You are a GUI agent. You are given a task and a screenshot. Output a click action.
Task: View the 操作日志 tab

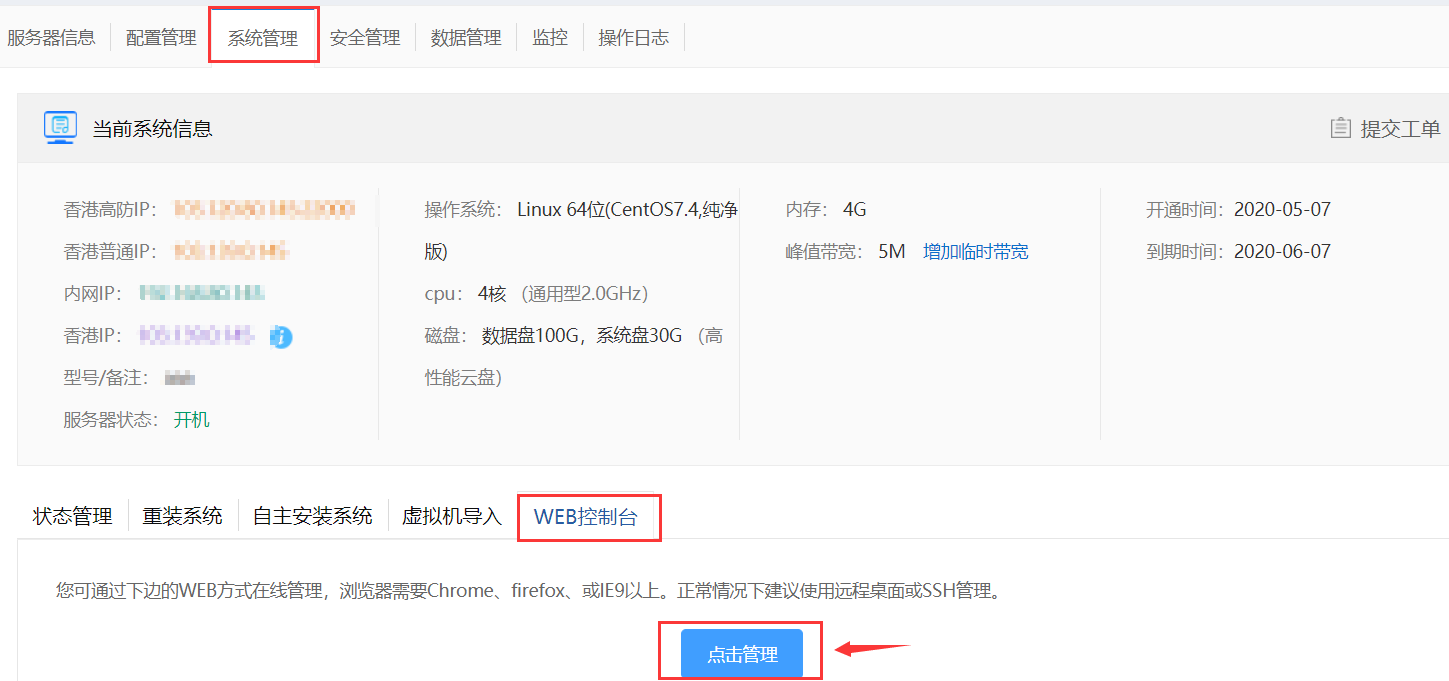[x=633, y=38]
